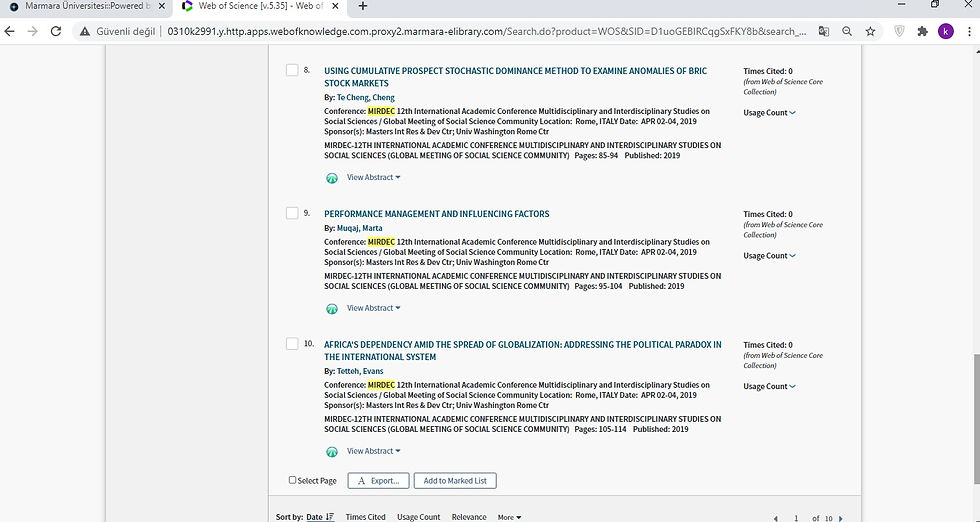The height and width of the screenshot is (522, 980).
Task: Click the page's vertical scrollbar thumb
Action: (x=977, y=419)
